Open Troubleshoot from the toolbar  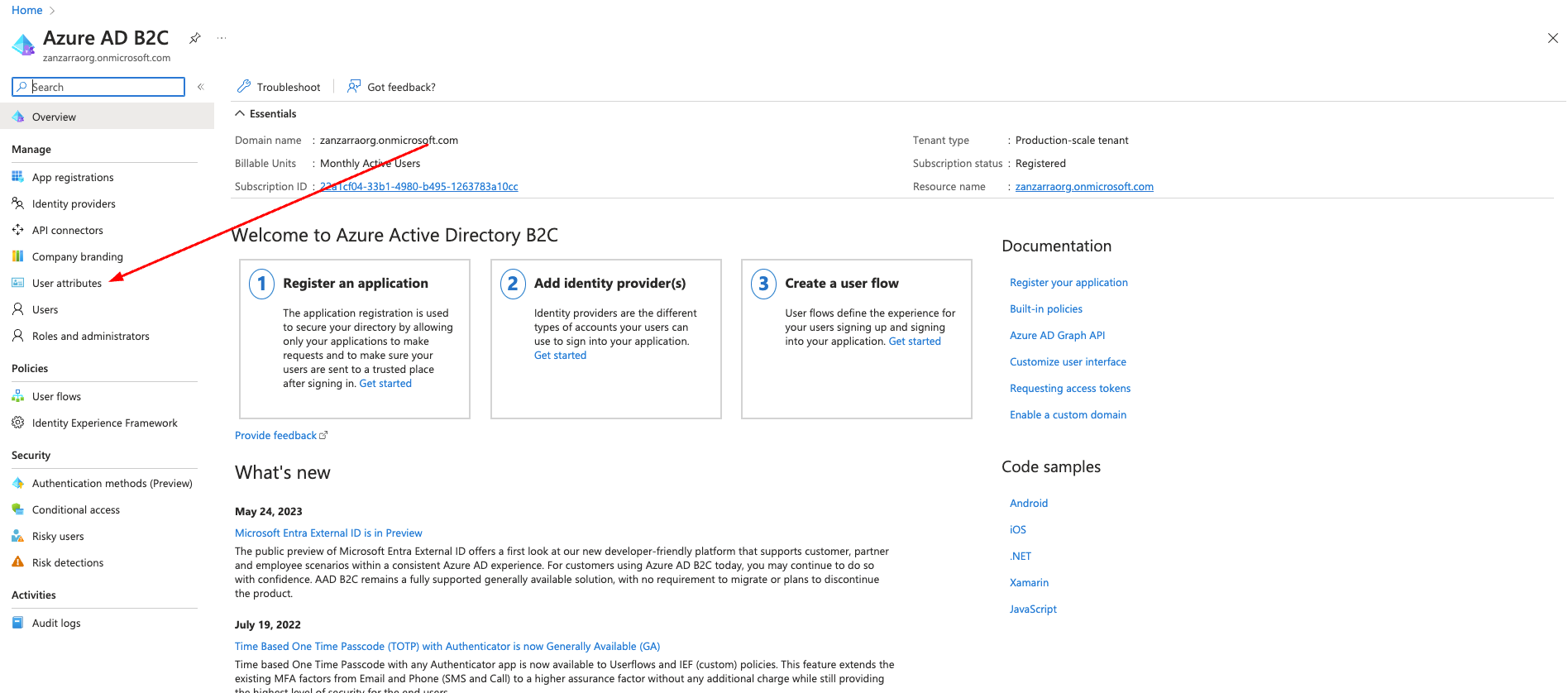[x=279, y=87]
